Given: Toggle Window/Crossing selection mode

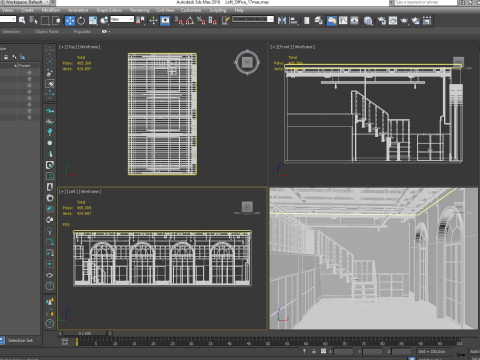Looking at the screenshot, I should 56,21.
